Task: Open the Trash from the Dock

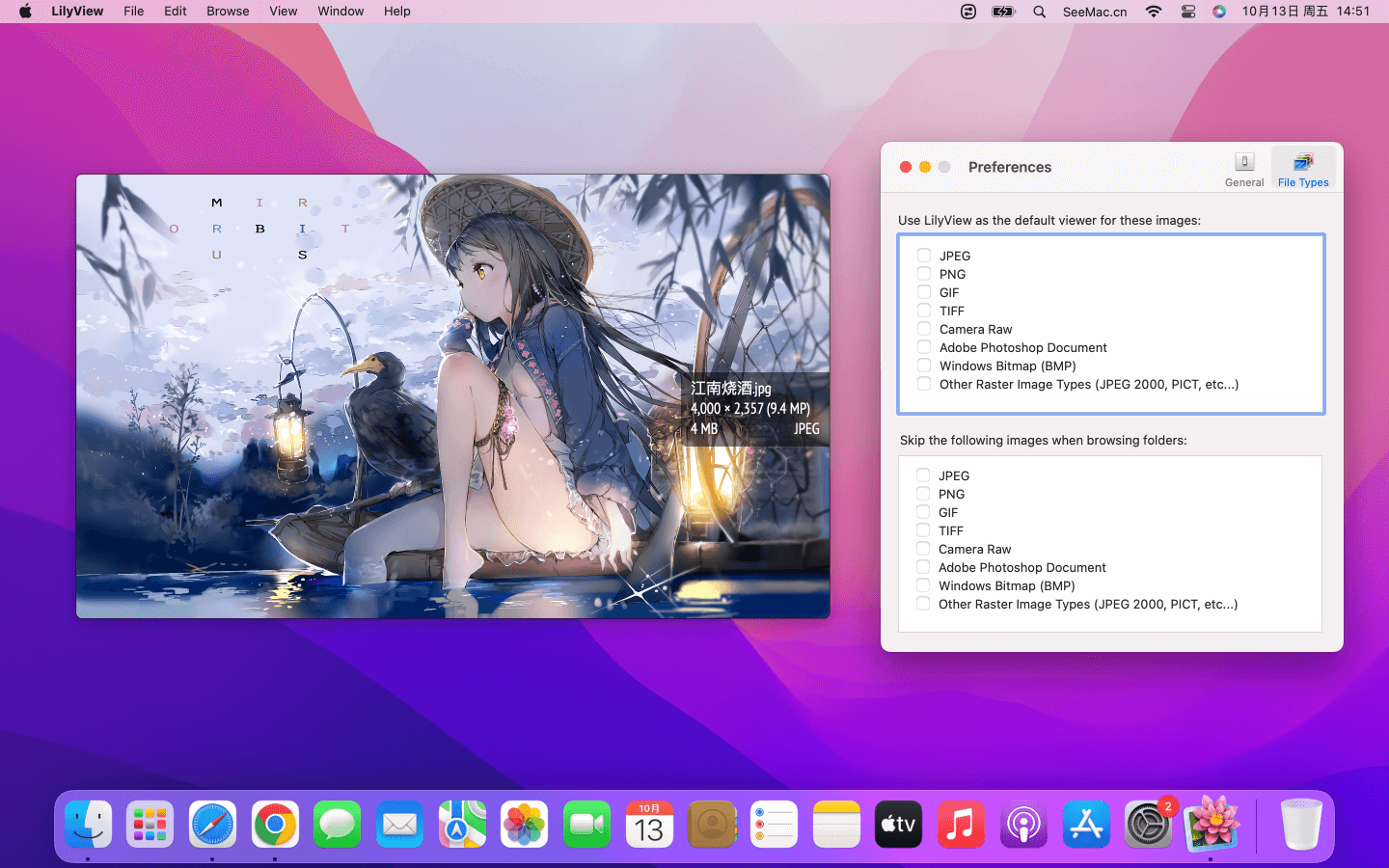Action: click(x=1301, y=825)
